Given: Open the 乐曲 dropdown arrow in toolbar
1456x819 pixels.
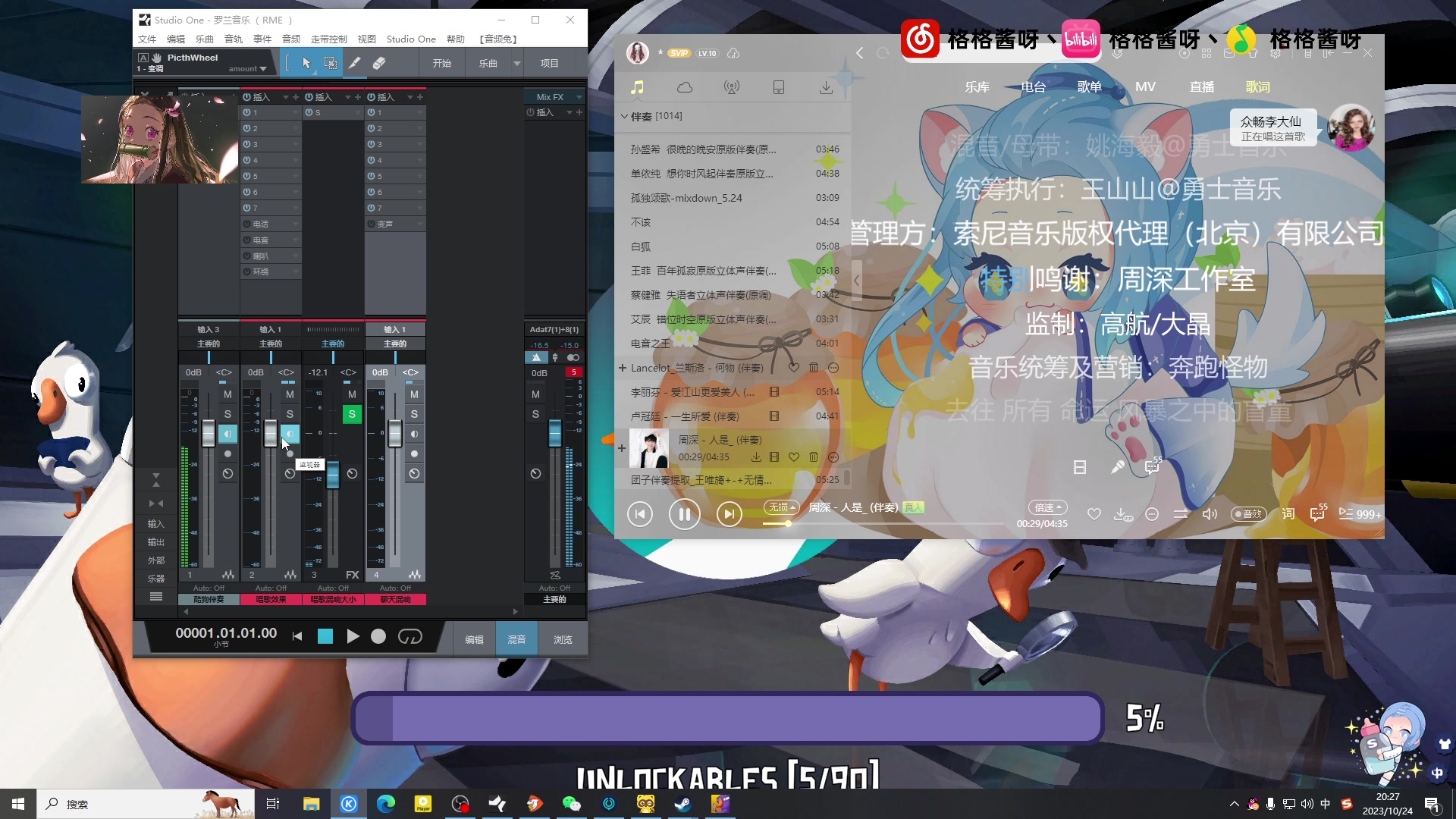Looking at the screenshot, I should click(x=517, y=64).
